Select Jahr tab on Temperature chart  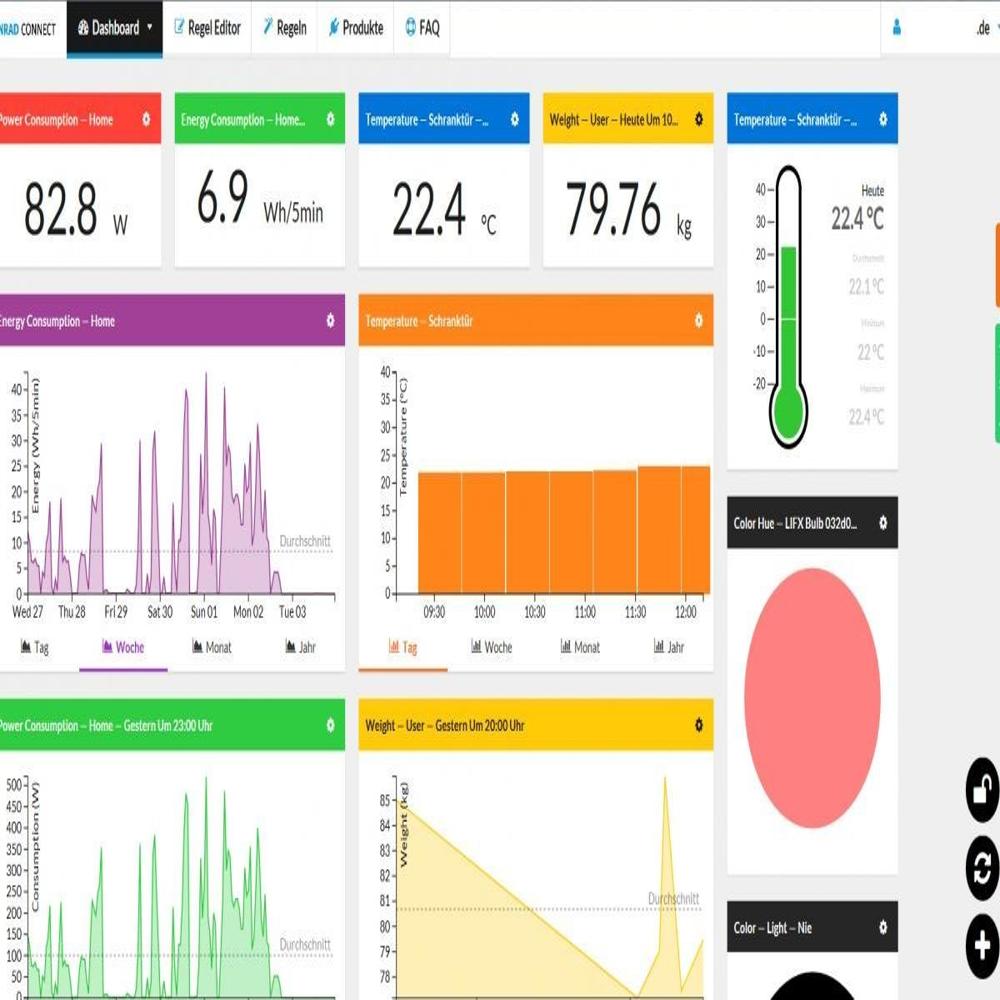click(668, 647)
